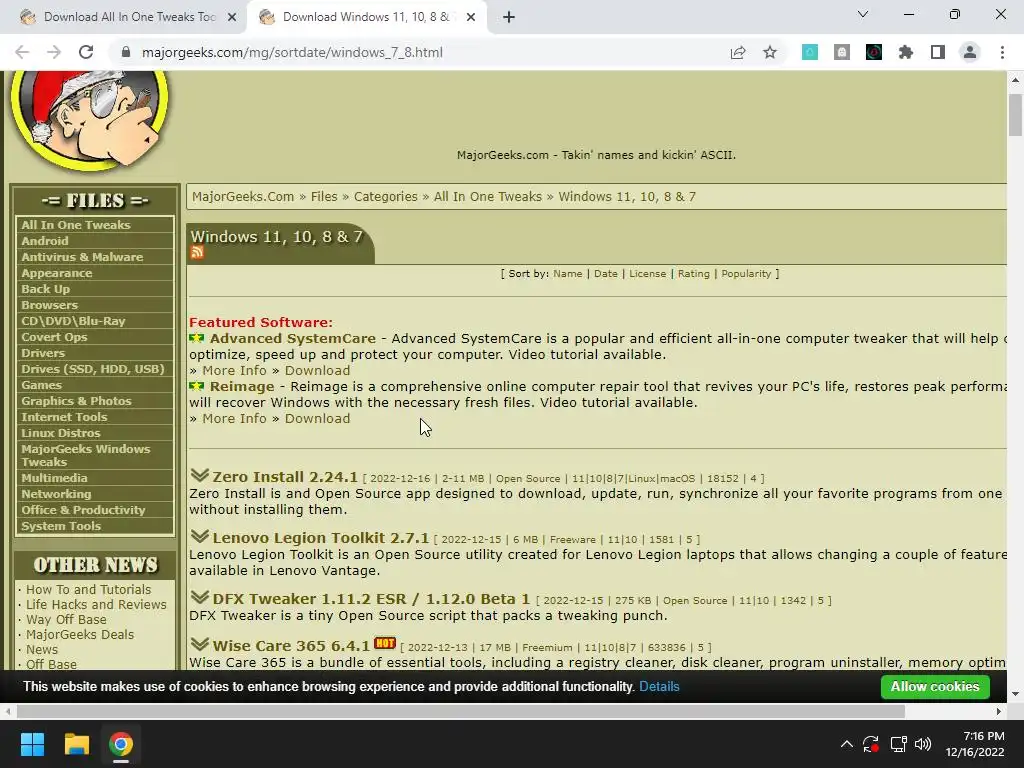The width and height of the screenshot is (1024, 768).
Task: Click the browser back arrow
Action: (22, 52)
